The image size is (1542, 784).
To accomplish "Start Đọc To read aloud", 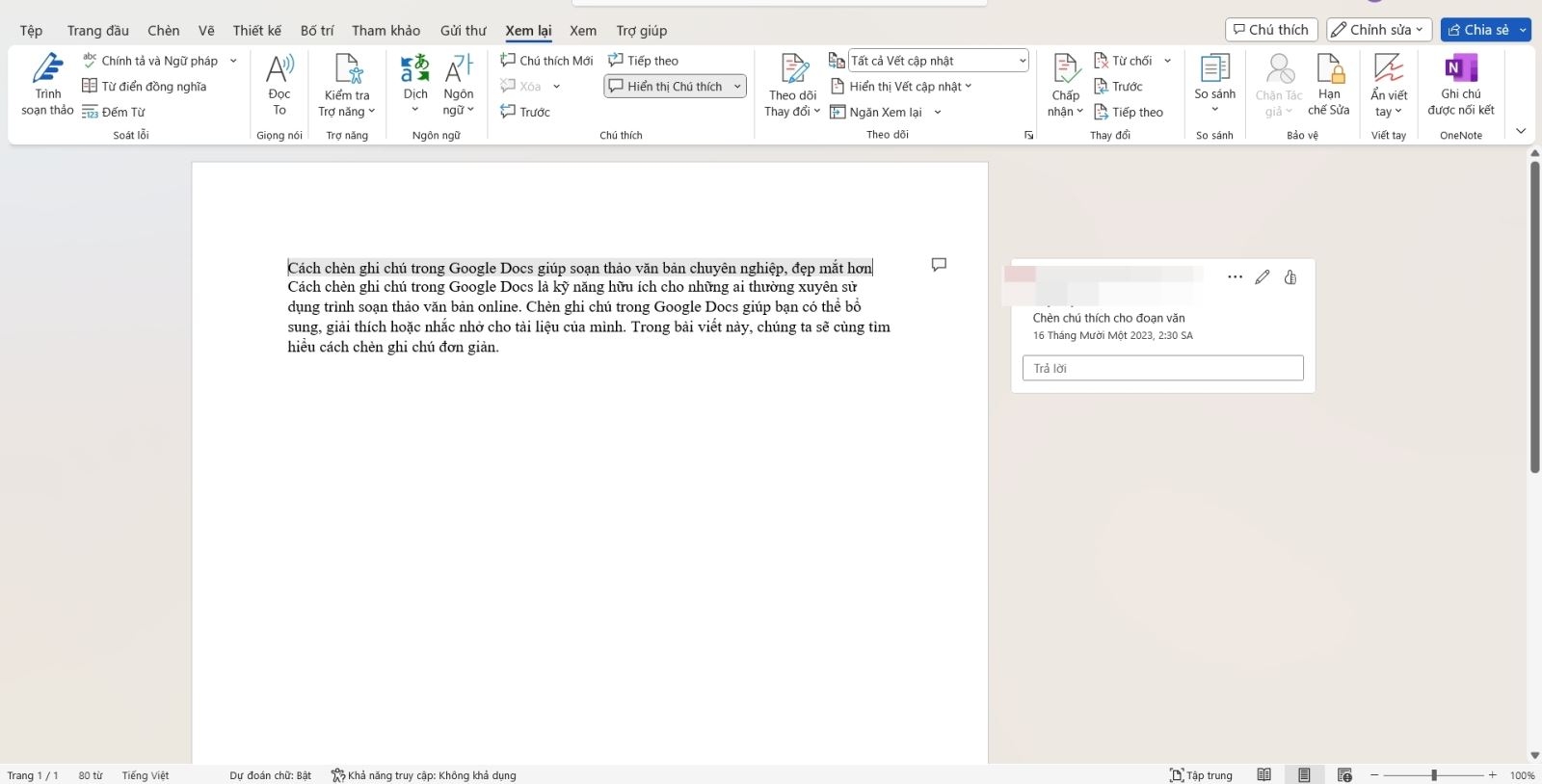I will click(x=279, y=85).
